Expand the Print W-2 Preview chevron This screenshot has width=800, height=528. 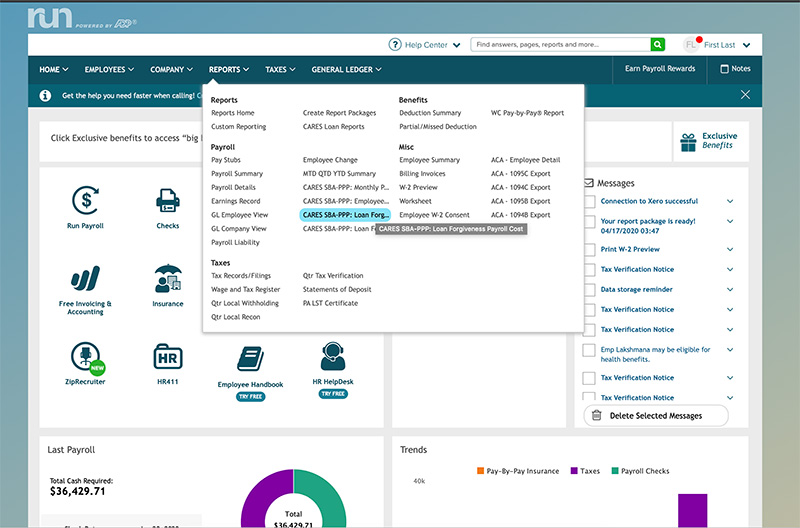pyautogui.click(x=730, y=249)
